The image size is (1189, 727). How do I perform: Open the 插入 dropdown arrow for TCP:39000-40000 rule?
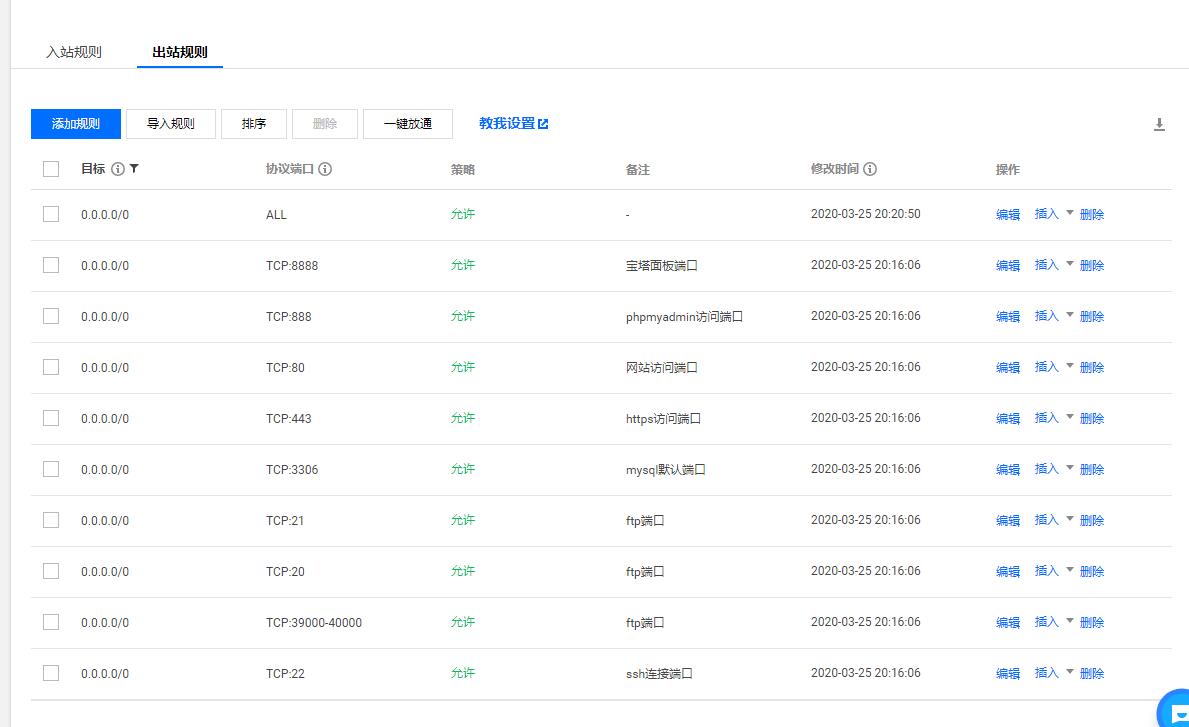pos(1069,621)
